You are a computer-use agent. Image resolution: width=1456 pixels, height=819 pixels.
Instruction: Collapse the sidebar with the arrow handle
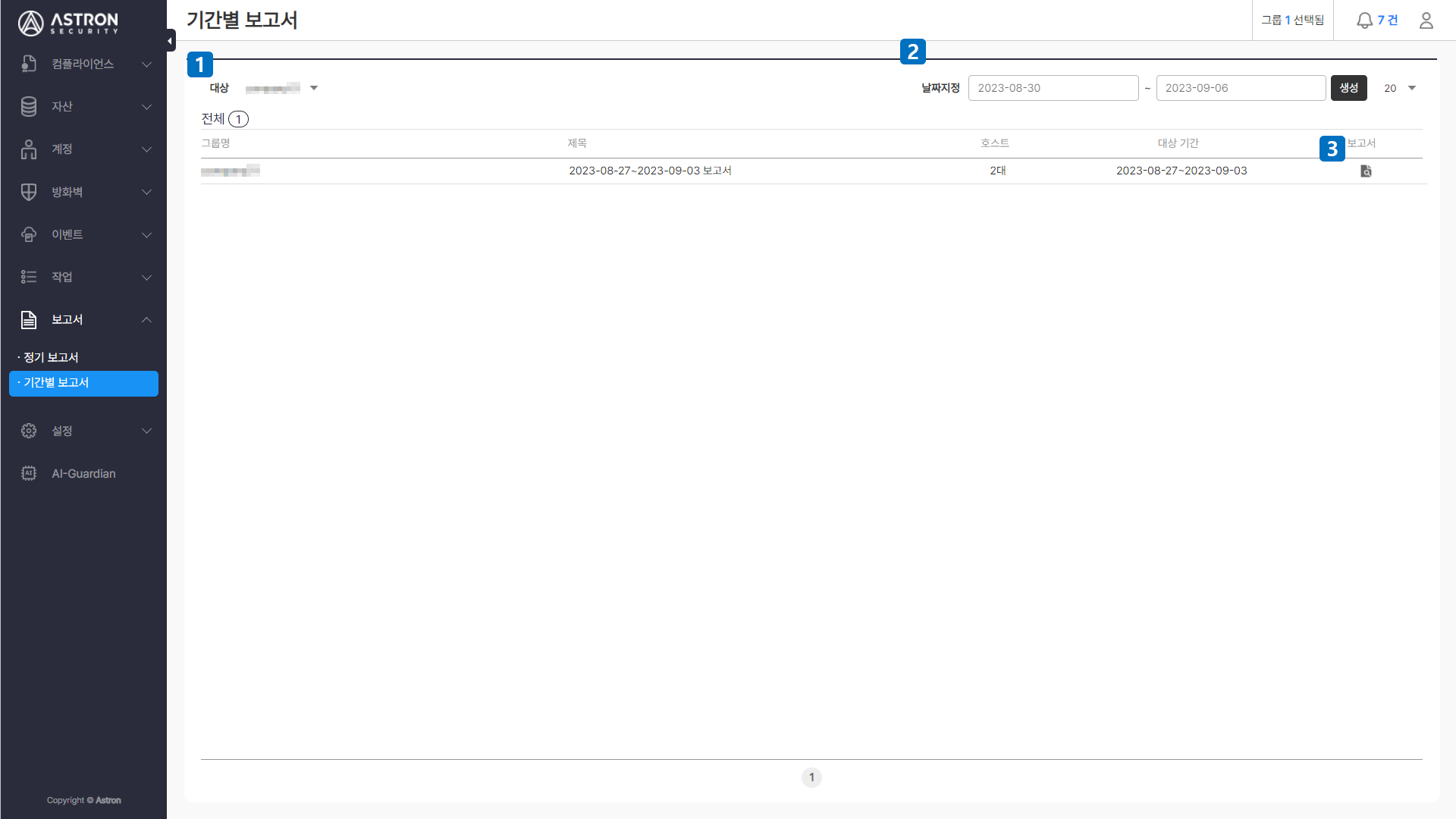pyautogui.click(x=171, y=41)
